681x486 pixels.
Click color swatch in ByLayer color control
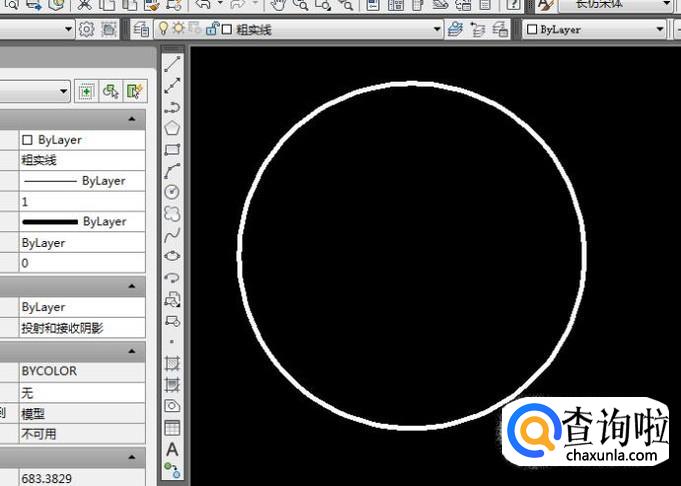(532, 30)
